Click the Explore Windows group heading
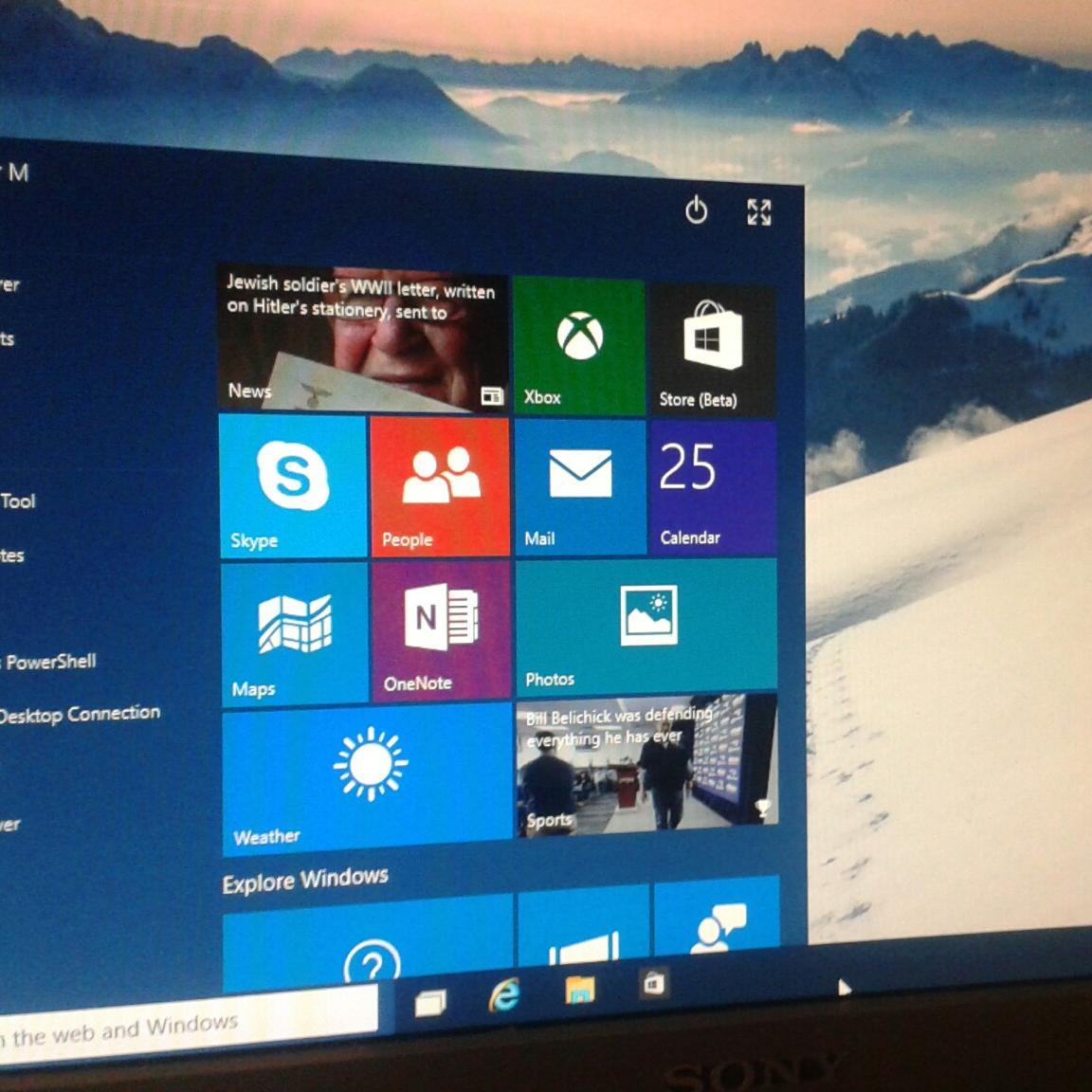 (305, 880)
